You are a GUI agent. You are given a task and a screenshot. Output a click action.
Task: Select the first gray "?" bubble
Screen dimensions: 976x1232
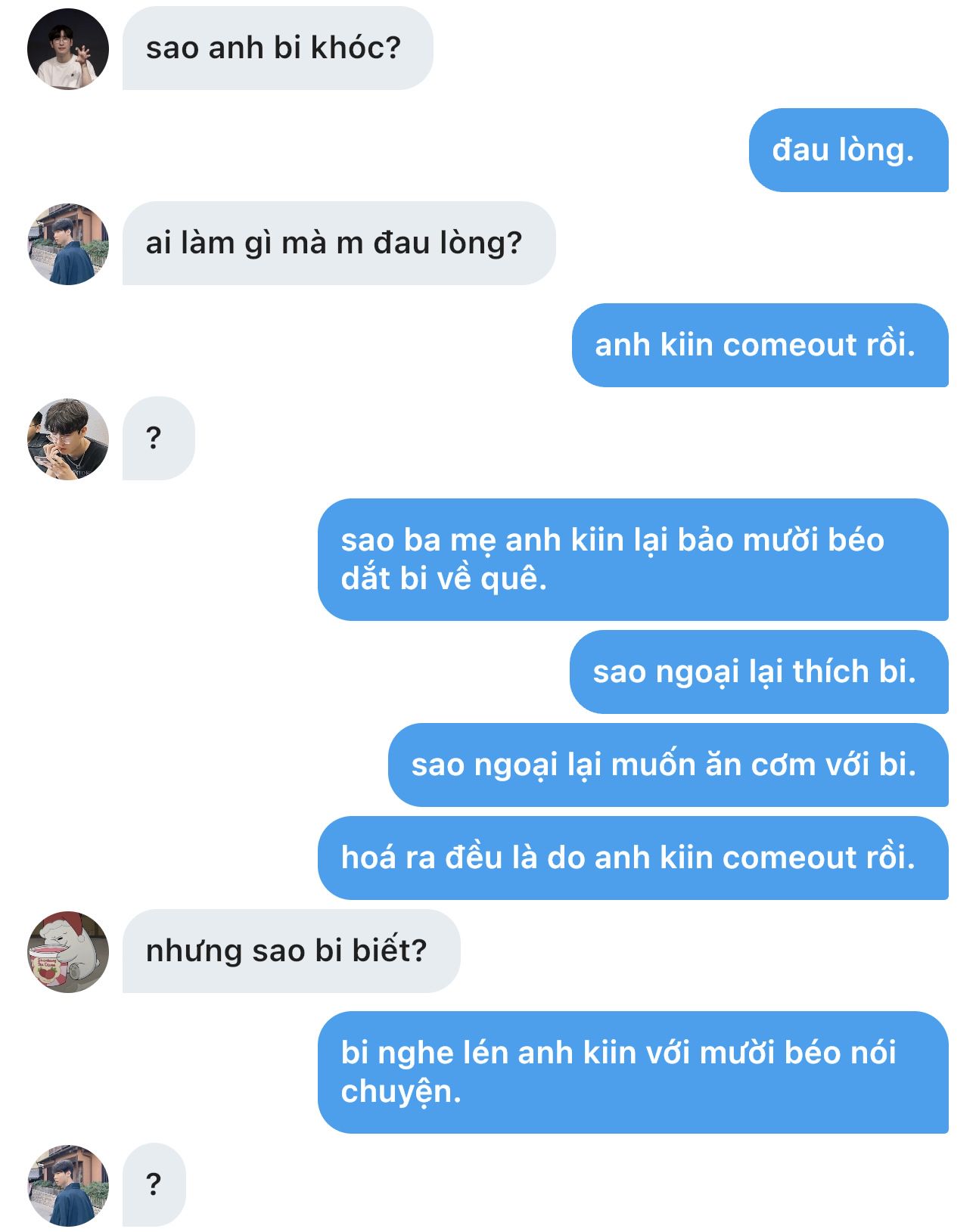click(159, 438)
